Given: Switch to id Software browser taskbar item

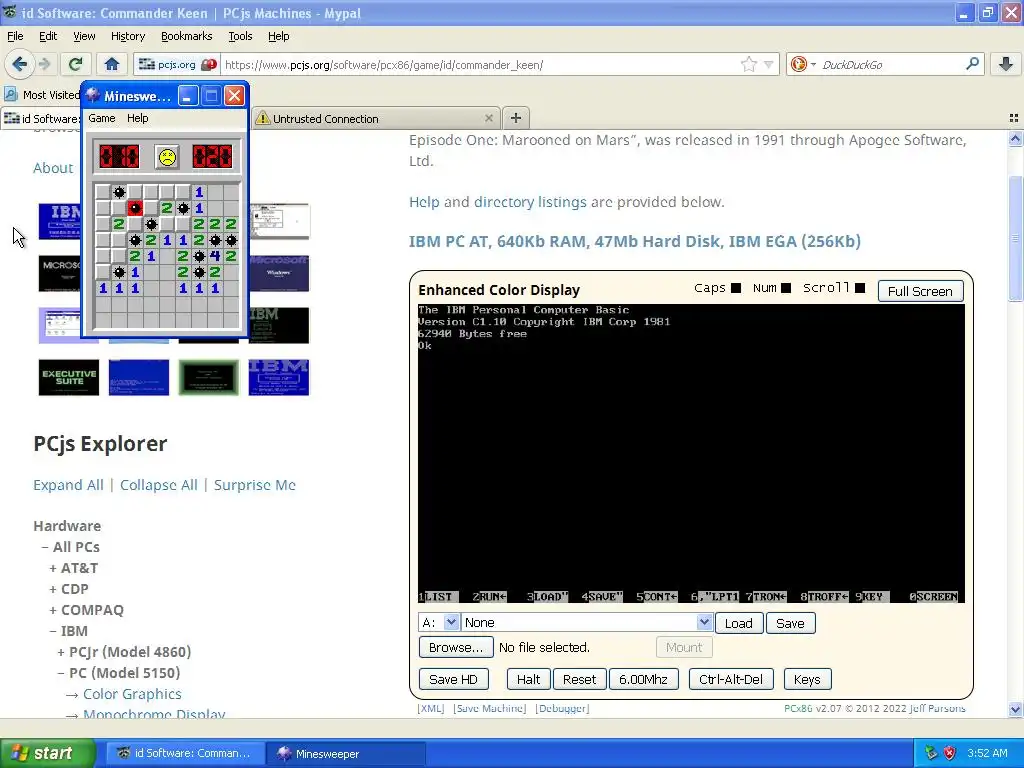Looking at the screenshot, I should [x=184, y=754].
